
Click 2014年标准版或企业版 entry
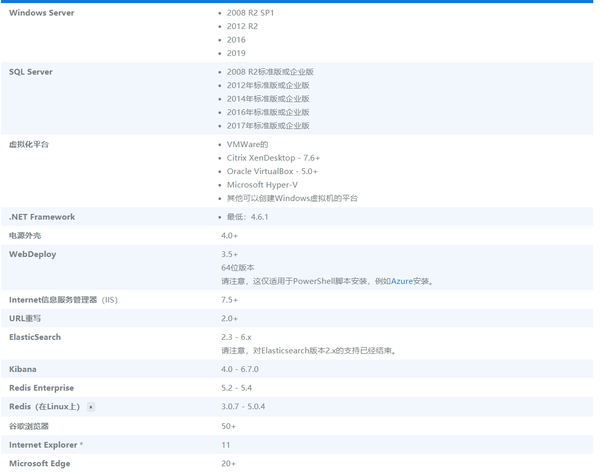(x=268, y=99)
